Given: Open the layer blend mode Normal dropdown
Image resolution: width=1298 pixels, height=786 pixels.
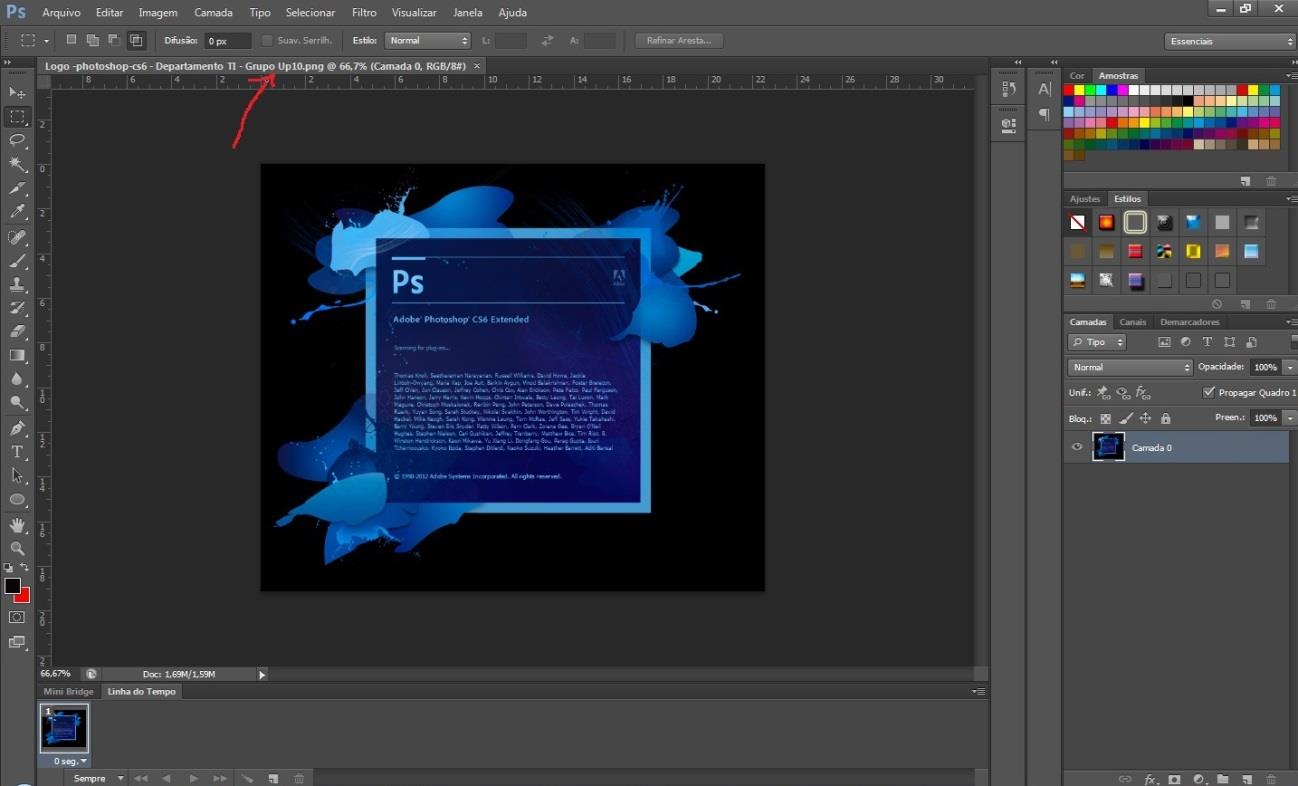Looking at the screenshot, I should pos(1130,367).
